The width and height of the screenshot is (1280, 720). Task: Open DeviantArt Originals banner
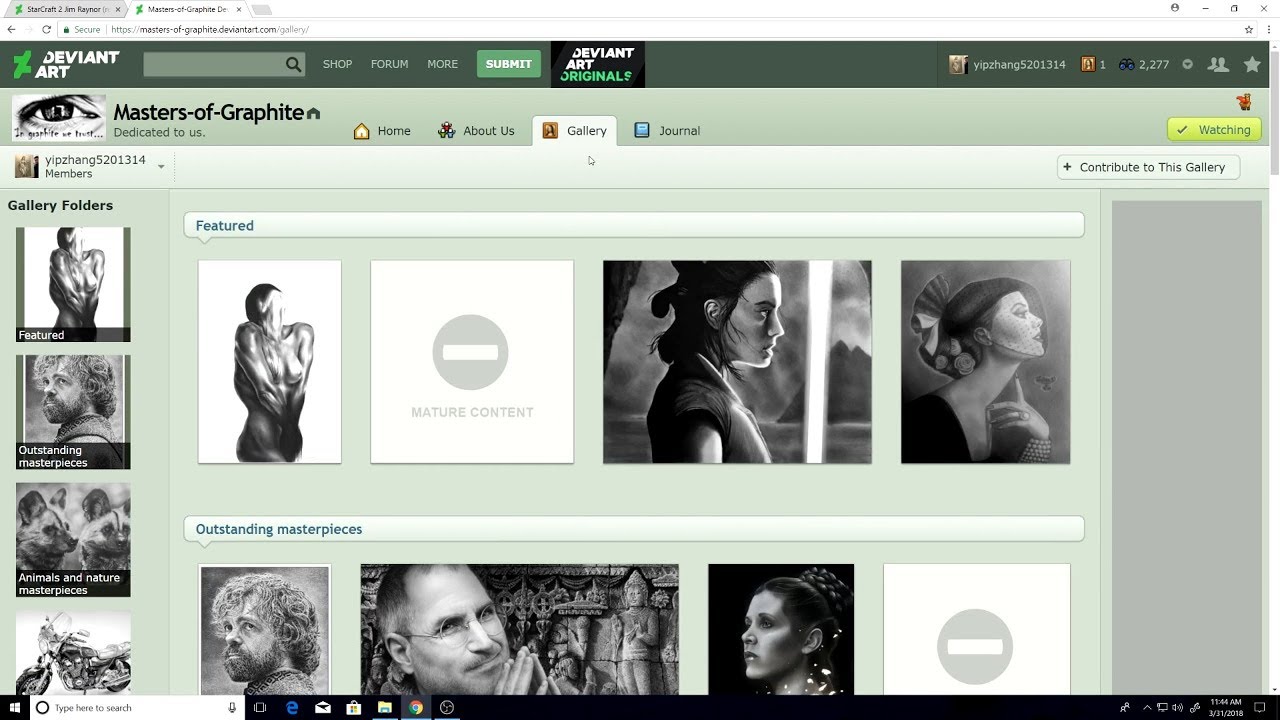pyautogui.click(x=598, y=64)
